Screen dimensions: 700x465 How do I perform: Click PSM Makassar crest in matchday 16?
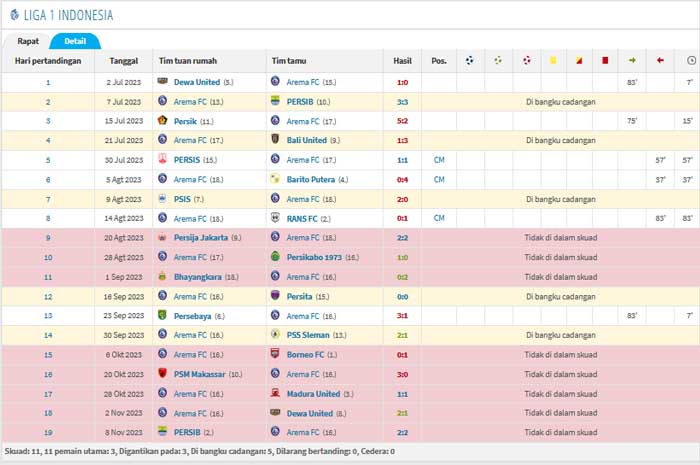click(x=162, y=374)
